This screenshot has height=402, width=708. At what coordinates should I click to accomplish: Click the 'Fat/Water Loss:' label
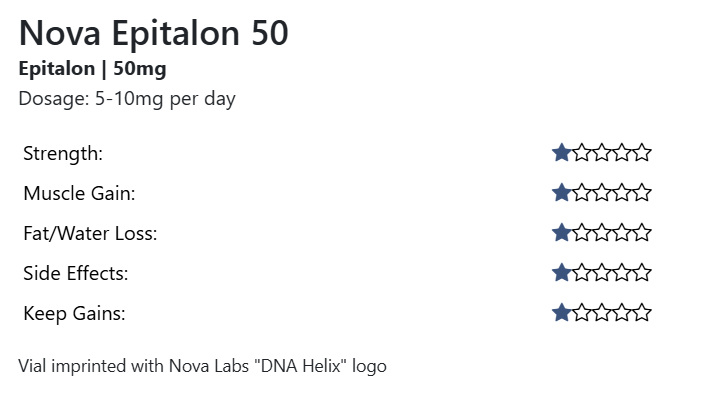(90, 234)
